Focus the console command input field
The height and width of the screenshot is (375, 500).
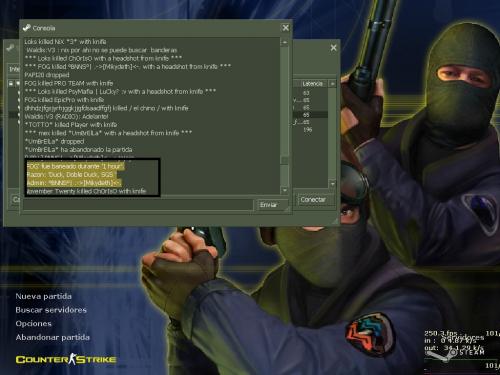pyautogui.click(x=138, y=205)
